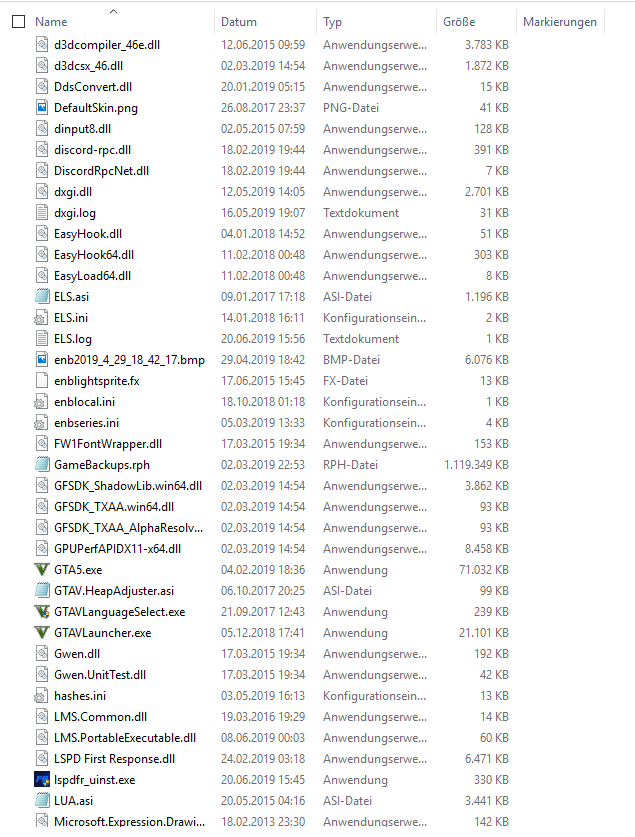The image size is (635, 837).
Task: Select the file name DdsConvert.dll
Action: pyautogui.click(x=93, y=86)
